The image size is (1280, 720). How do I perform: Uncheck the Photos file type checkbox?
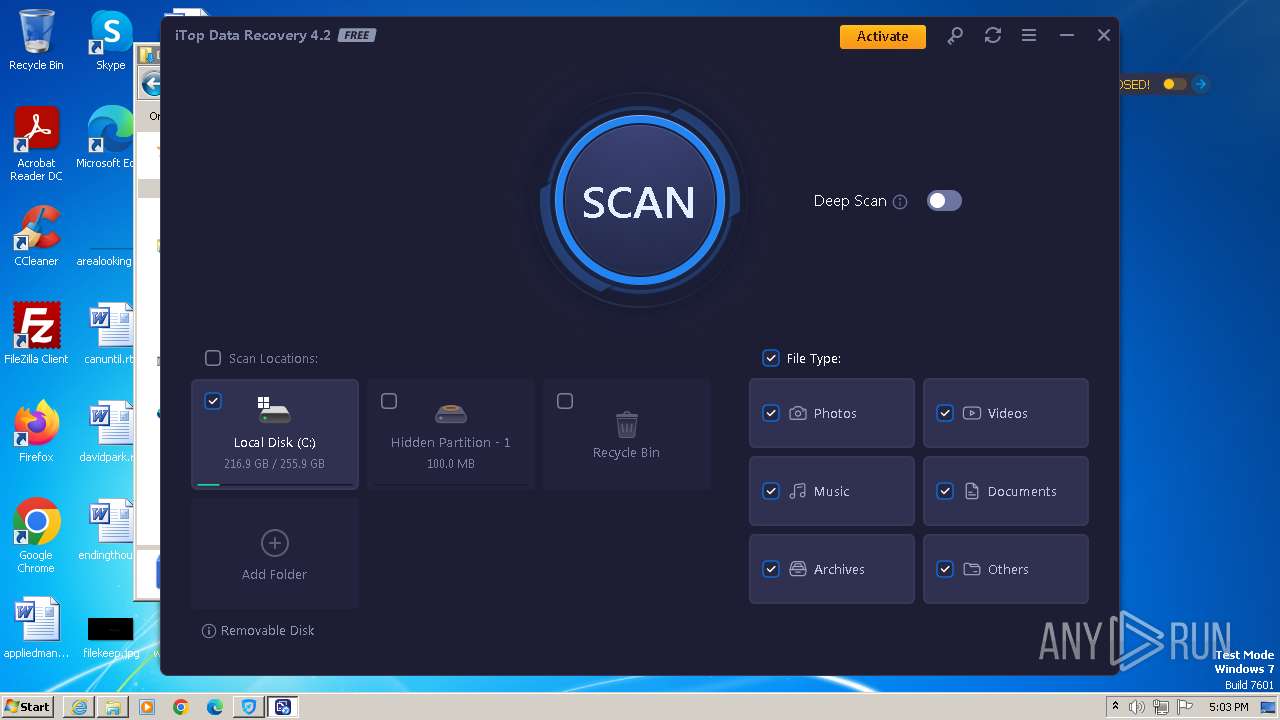[x=771, y=413]
